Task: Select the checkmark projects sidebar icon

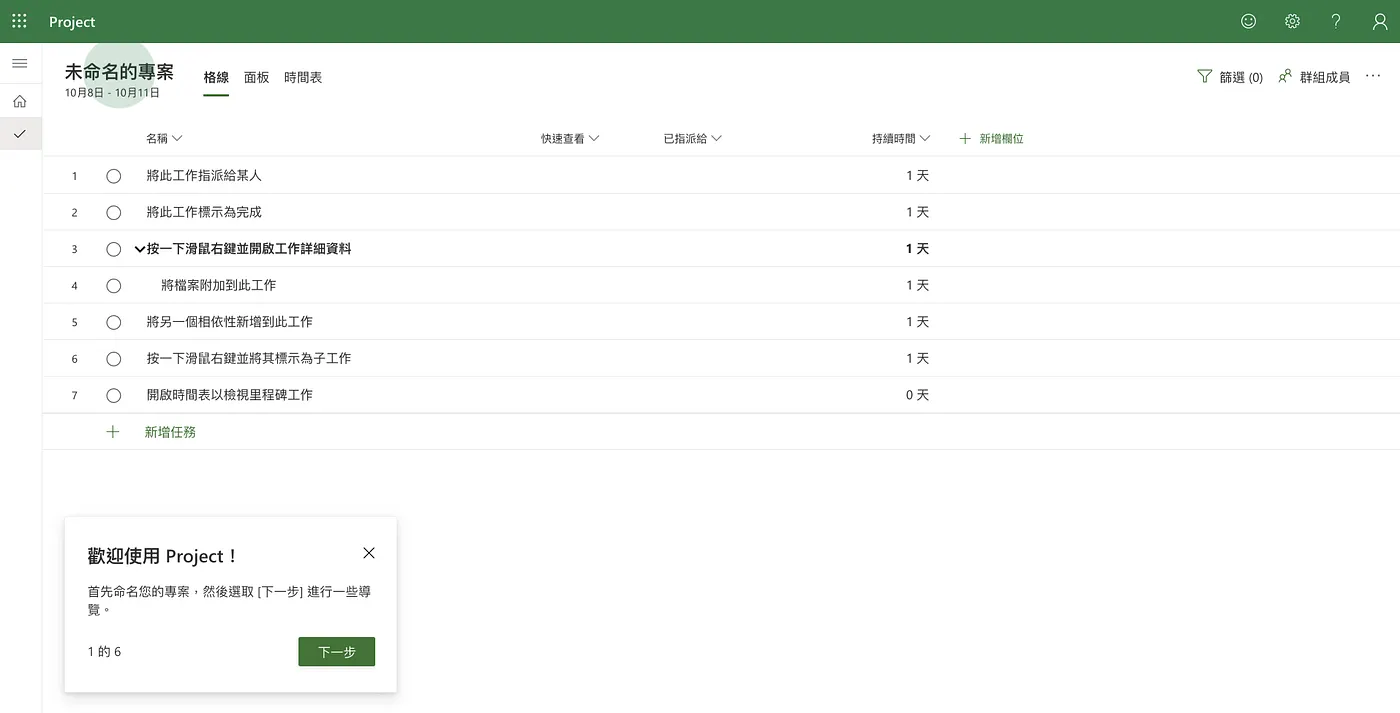Action: [20, 133]
